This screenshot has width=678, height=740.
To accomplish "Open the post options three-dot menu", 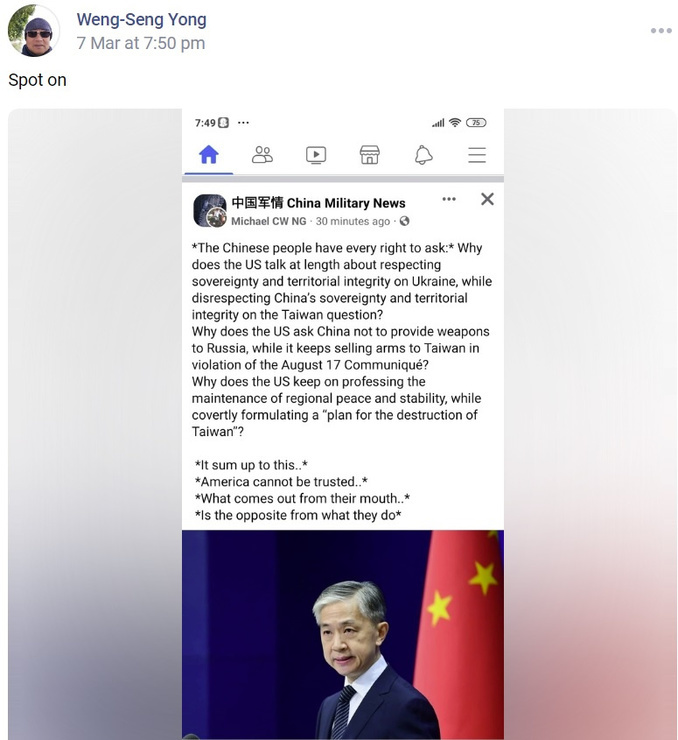I will [661, 31].
